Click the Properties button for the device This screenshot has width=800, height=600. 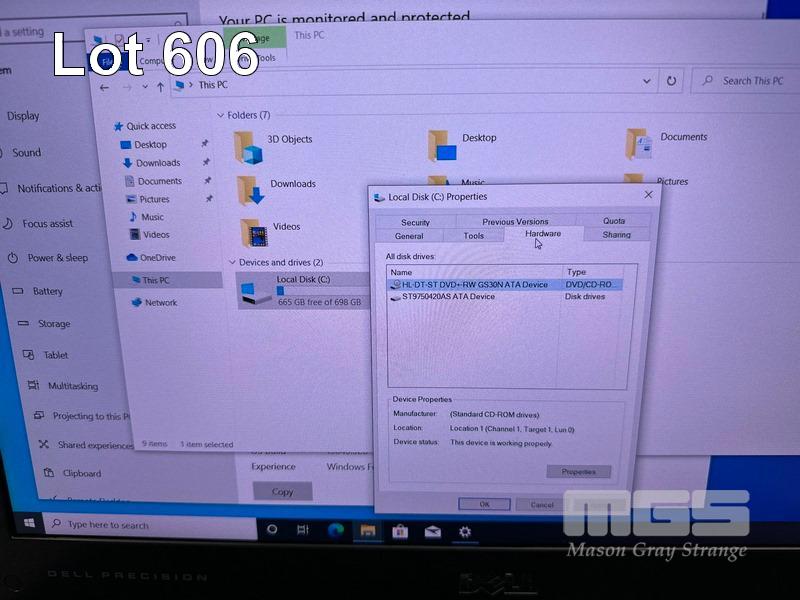(578, 472)
